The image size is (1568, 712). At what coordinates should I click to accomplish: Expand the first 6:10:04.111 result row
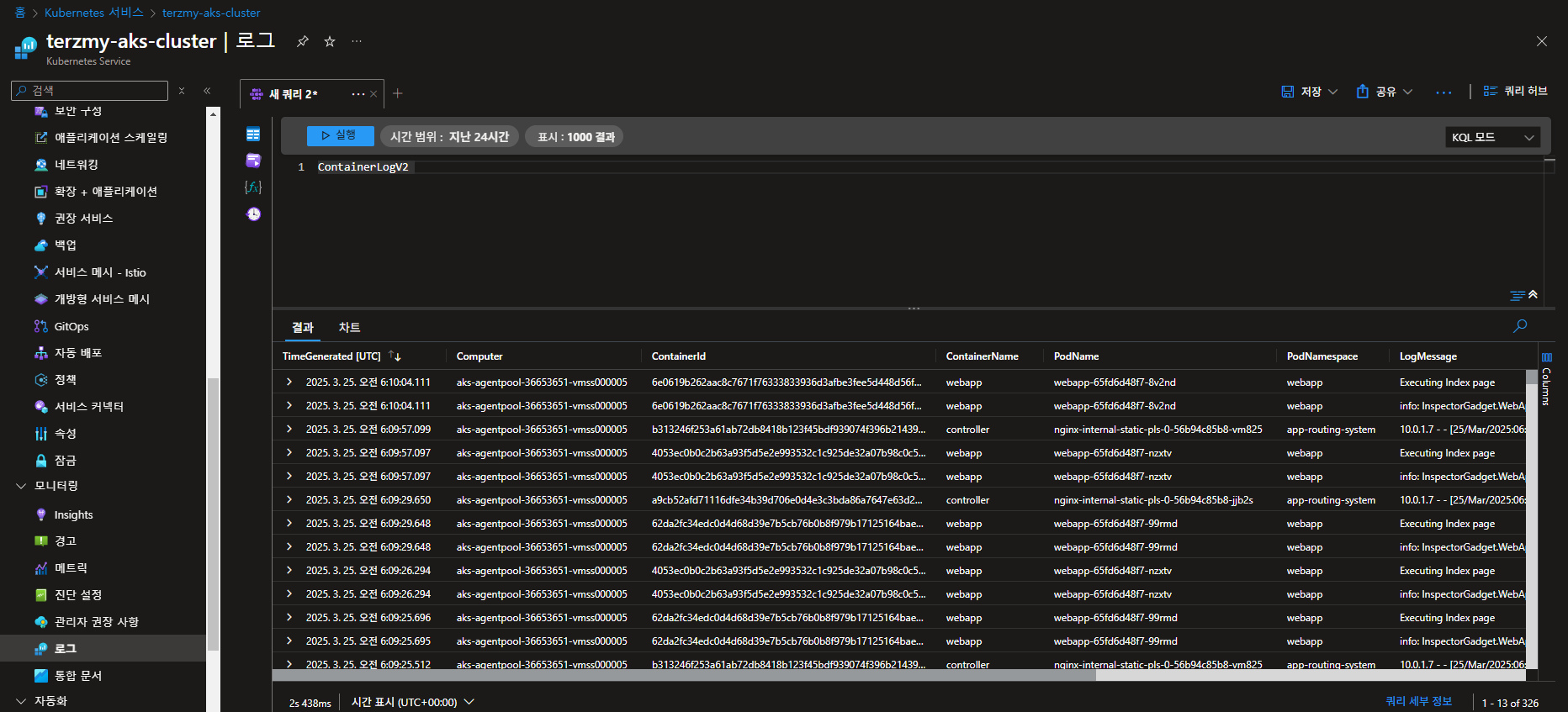click(x=289, y=382)
